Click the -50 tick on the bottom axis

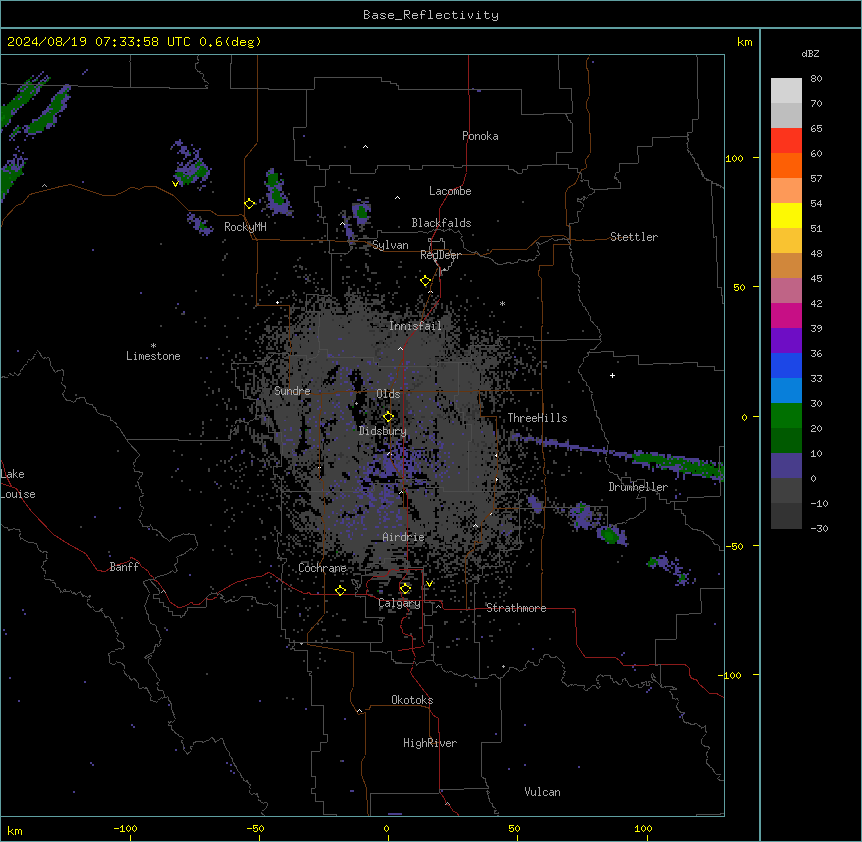pyautogui.click(x=255, y=828)
